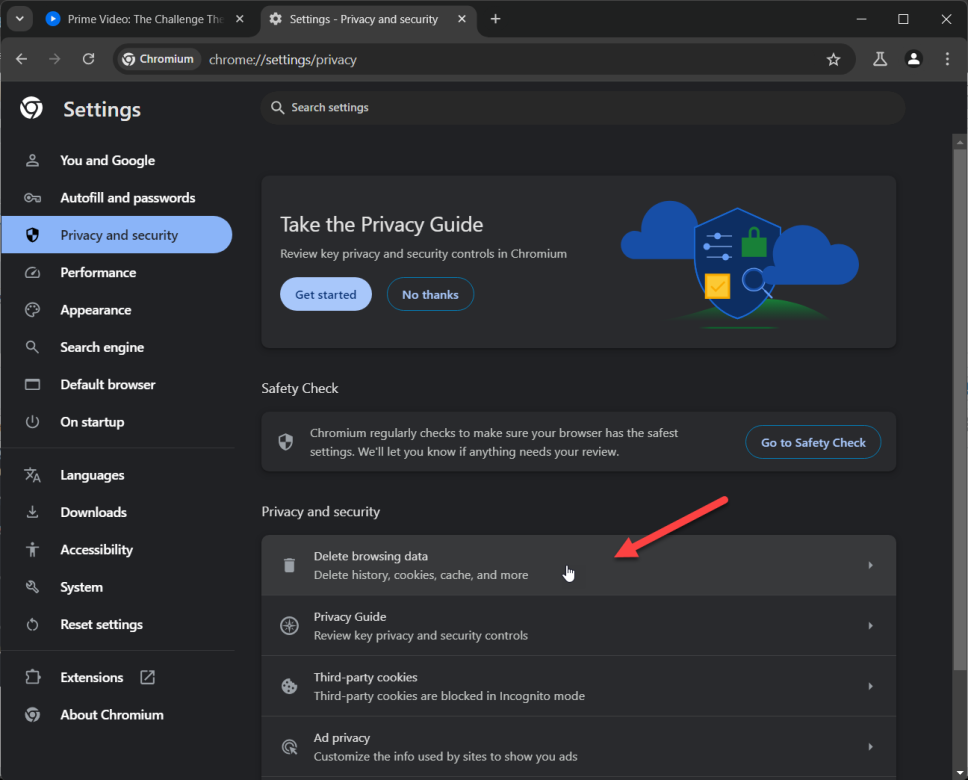Open the profile avatar icon

pyautogui.click(x=913, y=59)
